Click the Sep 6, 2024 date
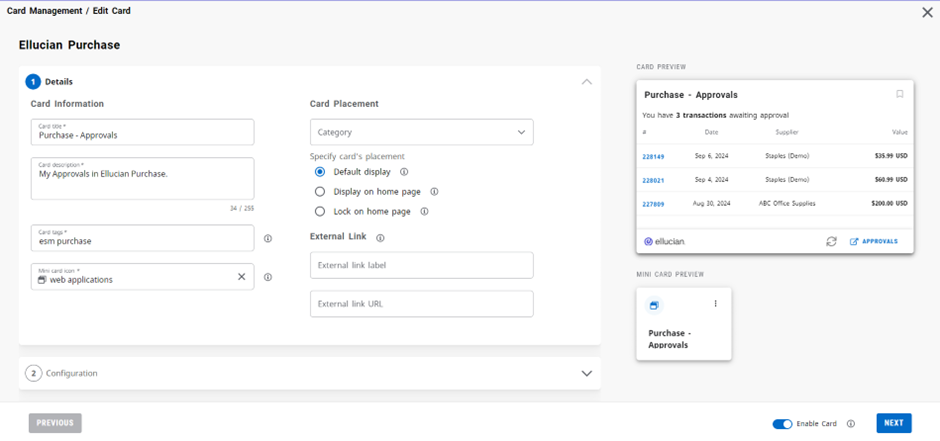 click(x=712, y=156)
